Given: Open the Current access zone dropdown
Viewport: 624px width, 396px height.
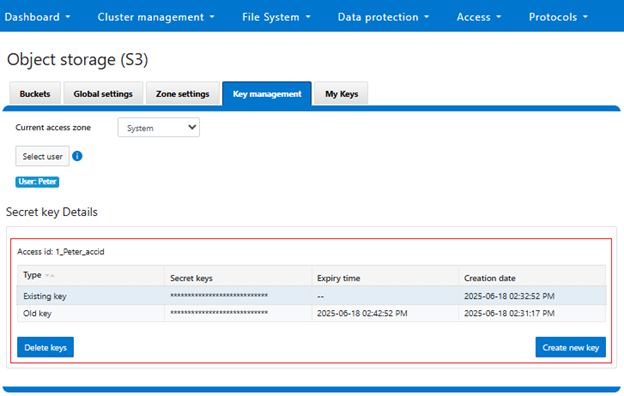Looking at the screenshot, I should click(159, 127).
